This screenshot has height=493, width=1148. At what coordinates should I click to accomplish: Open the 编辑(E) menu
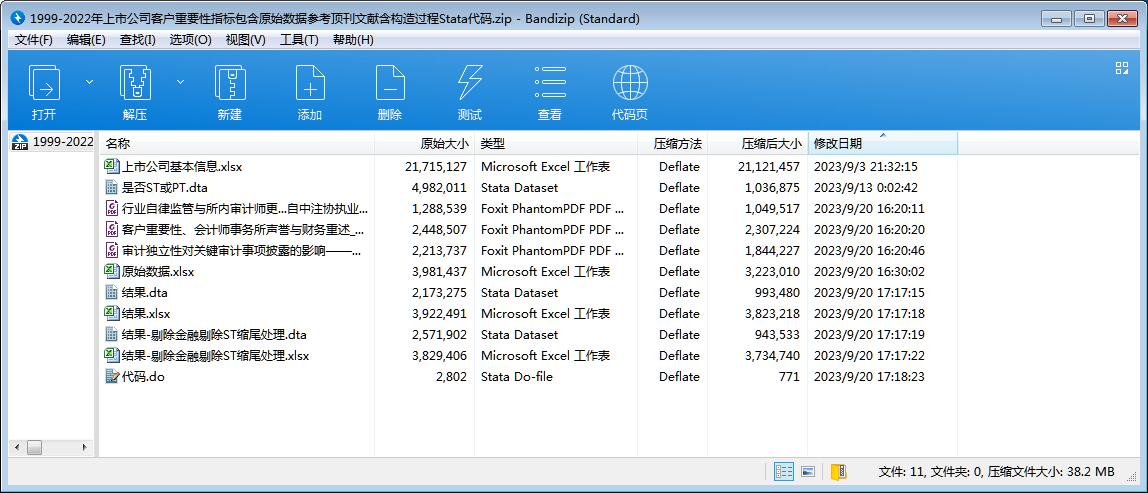(x=86, y=40)
